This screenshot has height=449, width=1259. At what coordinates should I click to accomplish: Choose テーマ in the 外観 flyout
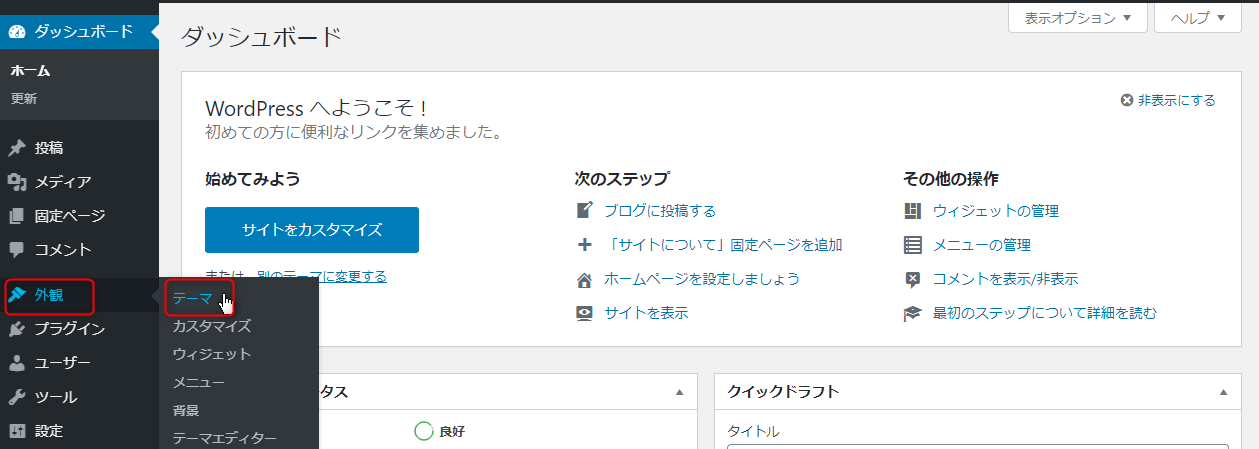pos(192,298)
